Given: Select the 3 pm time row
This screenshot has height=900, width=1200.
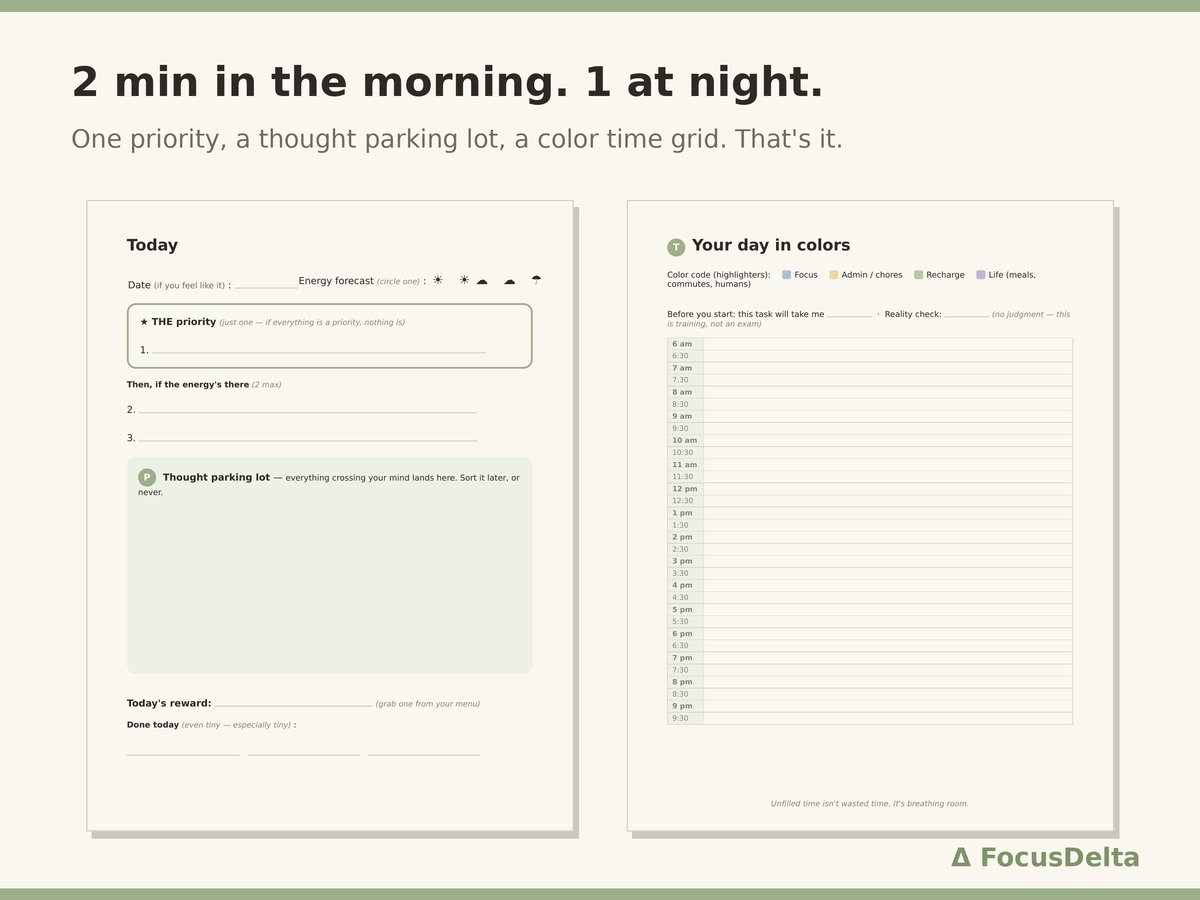Looking at the screenshot, I should 870,561.
